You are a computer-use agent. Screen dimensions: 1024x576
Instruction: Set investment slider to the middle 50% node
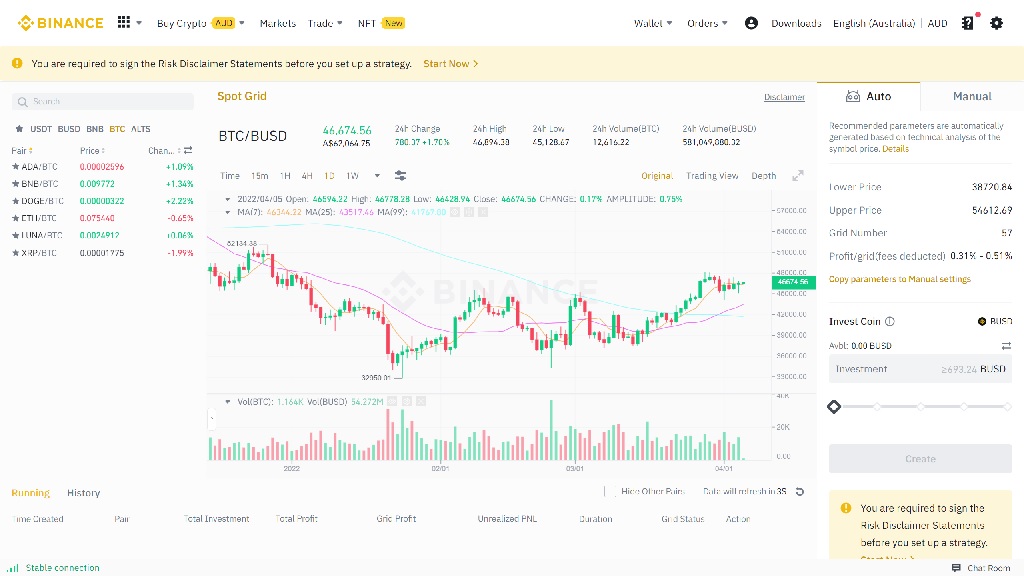click(920, 407)
